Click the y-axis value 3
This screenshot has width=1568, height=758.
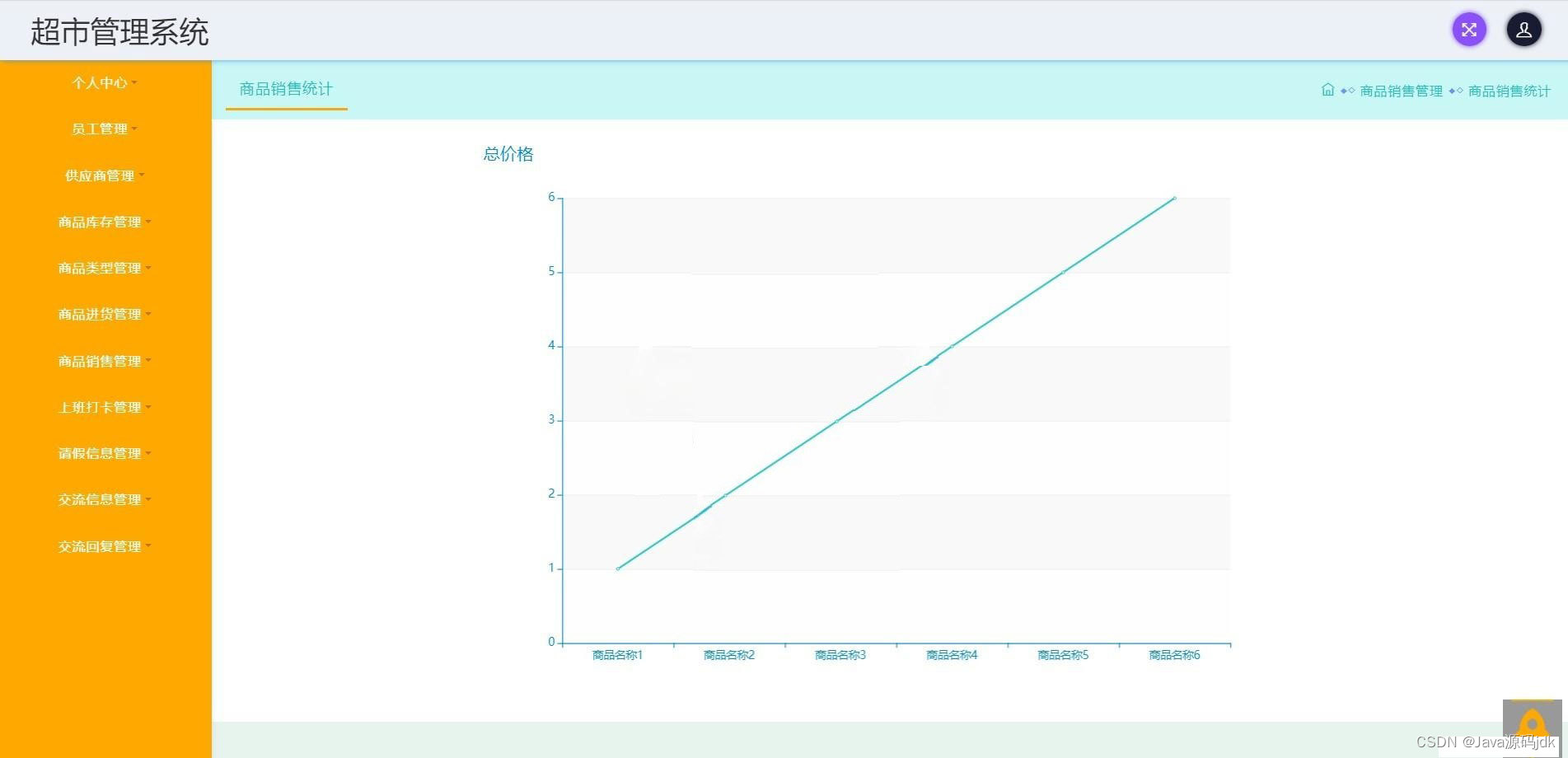pos(551,419)
